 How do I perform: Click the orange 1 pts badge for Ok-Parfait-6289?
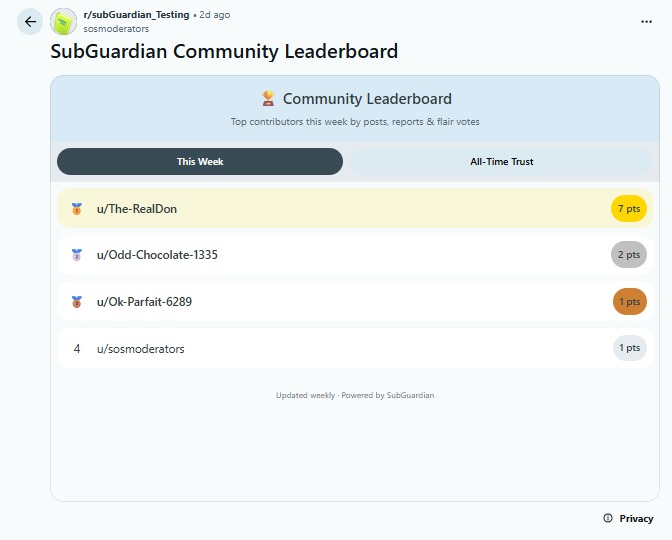pyautogui.click(x=630, y=301)
